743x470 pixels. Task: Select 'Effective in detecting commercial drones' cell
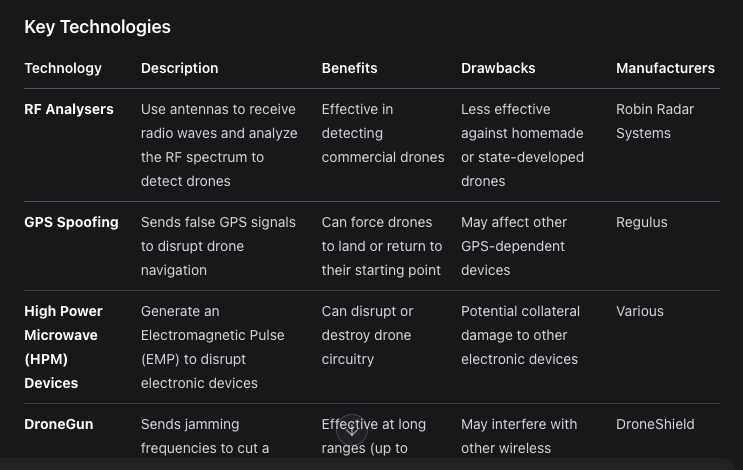[x=382, y=133]
